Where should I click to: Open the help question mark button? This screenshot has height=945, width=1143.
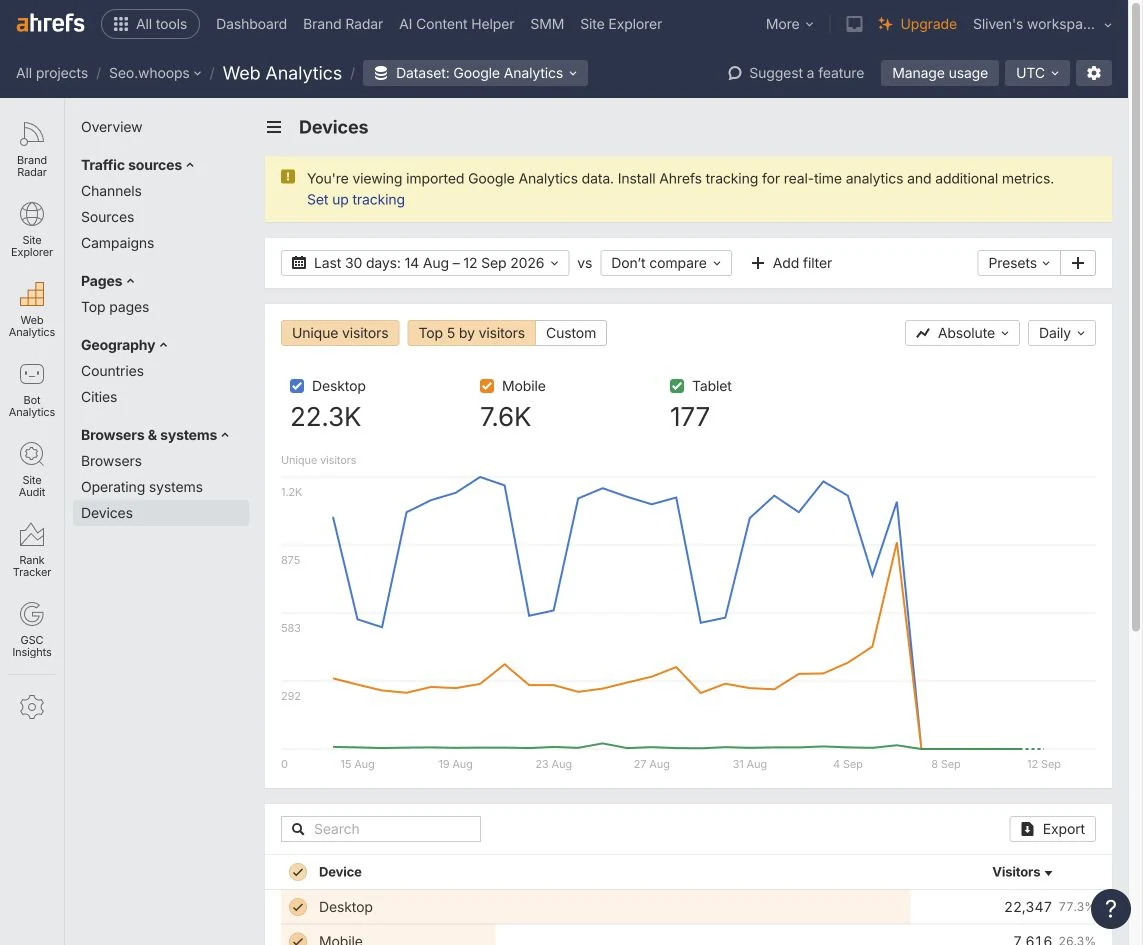[1110, 909]
